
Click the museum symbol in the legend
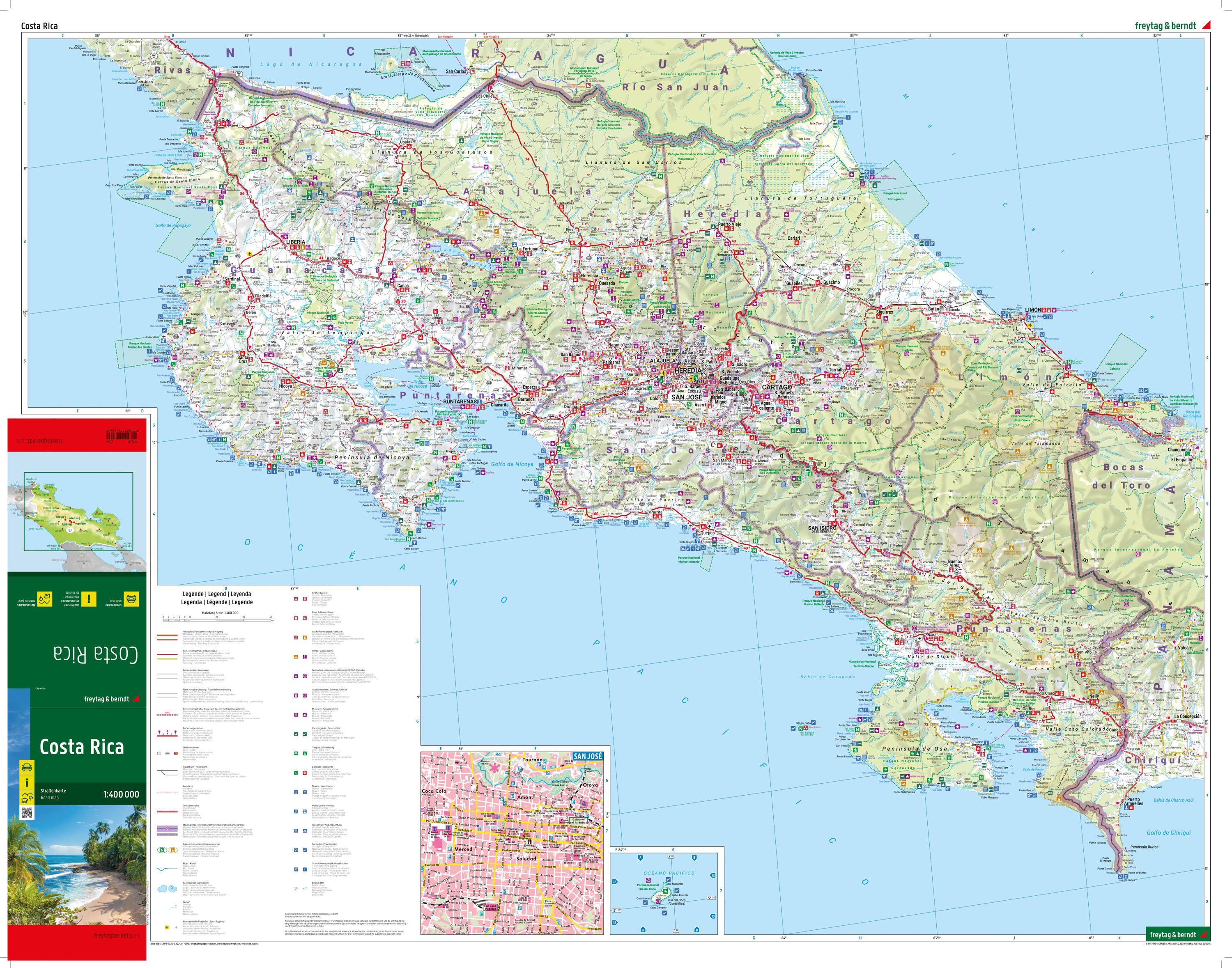[297, 714]
